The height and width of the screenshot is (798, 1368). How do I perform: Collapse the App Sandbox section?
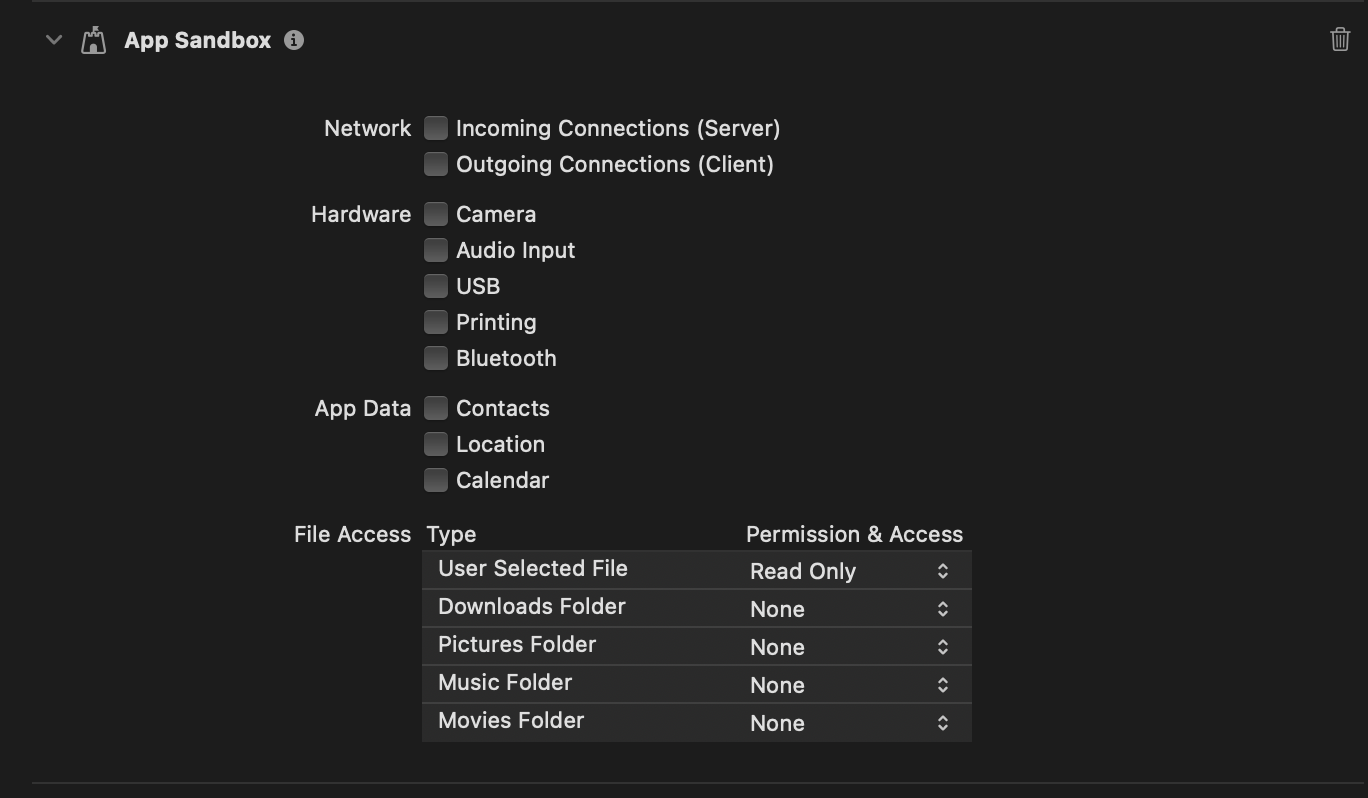[54, 40]
